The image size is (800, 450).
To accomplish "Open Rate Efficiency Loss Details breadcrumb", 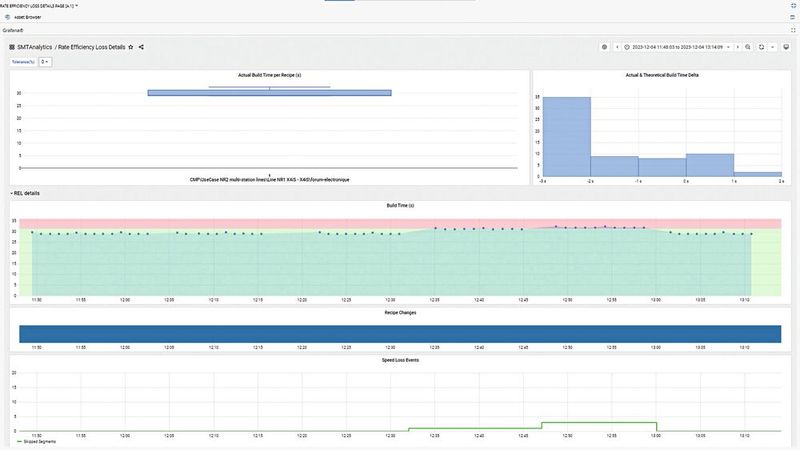I will (92, 47).
